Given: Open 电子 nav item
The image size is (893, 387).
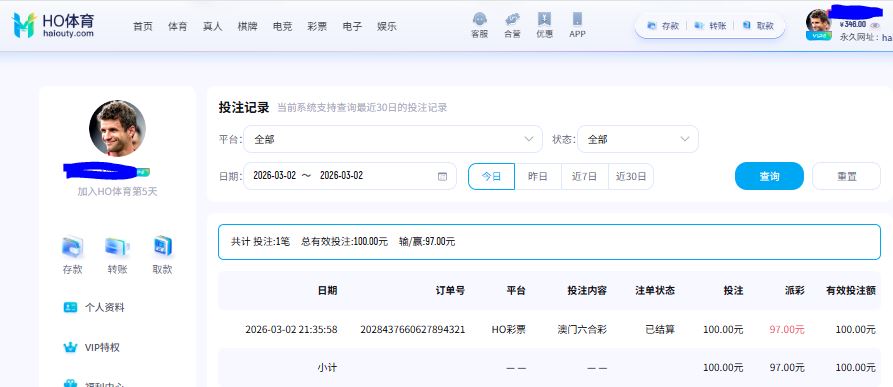Looking at the screenshot, I should click(x=352, y=26).
